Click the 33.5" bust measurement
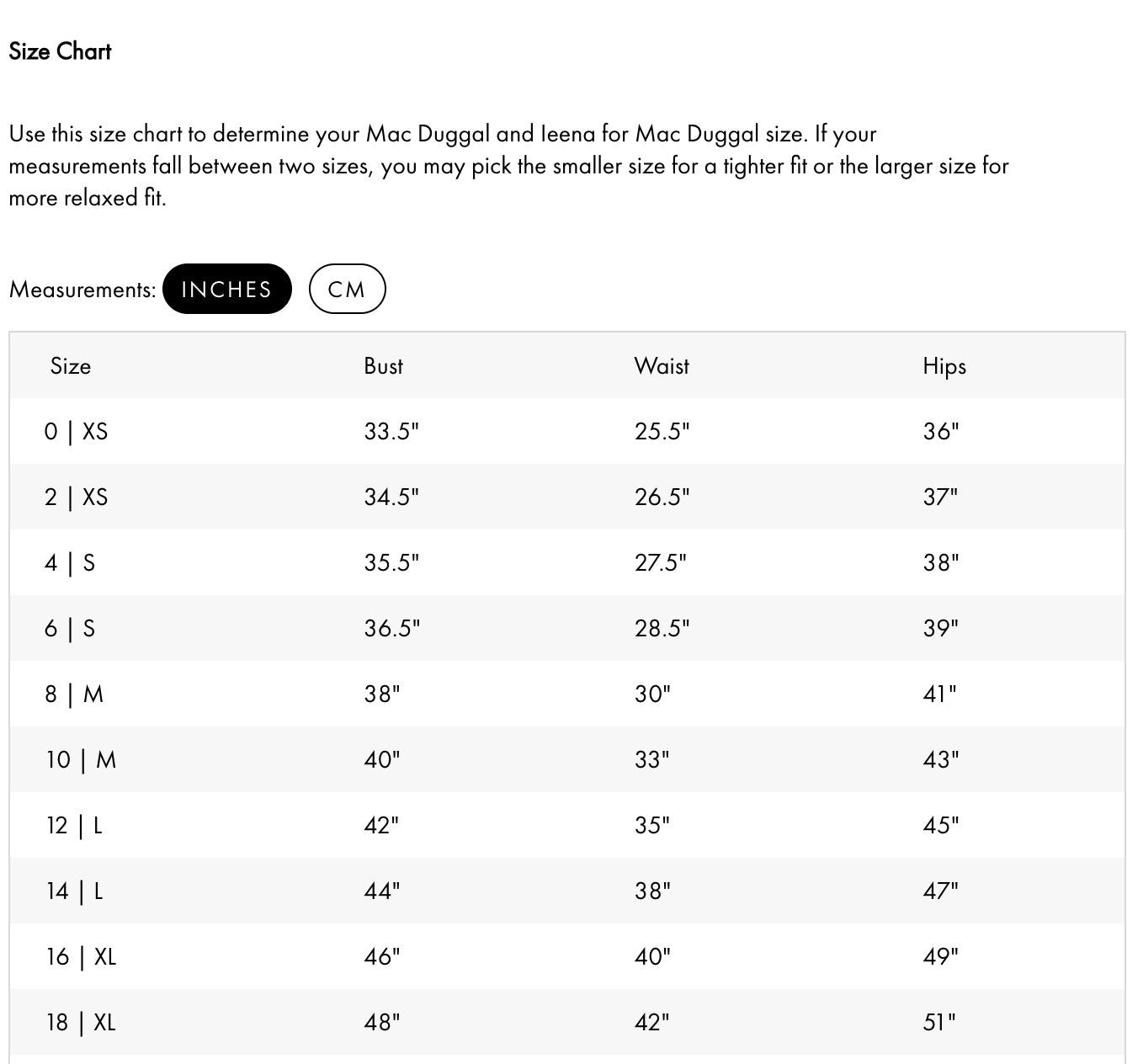The width and height of the screenshot is (1143, 1064). (x=391, y=432)
